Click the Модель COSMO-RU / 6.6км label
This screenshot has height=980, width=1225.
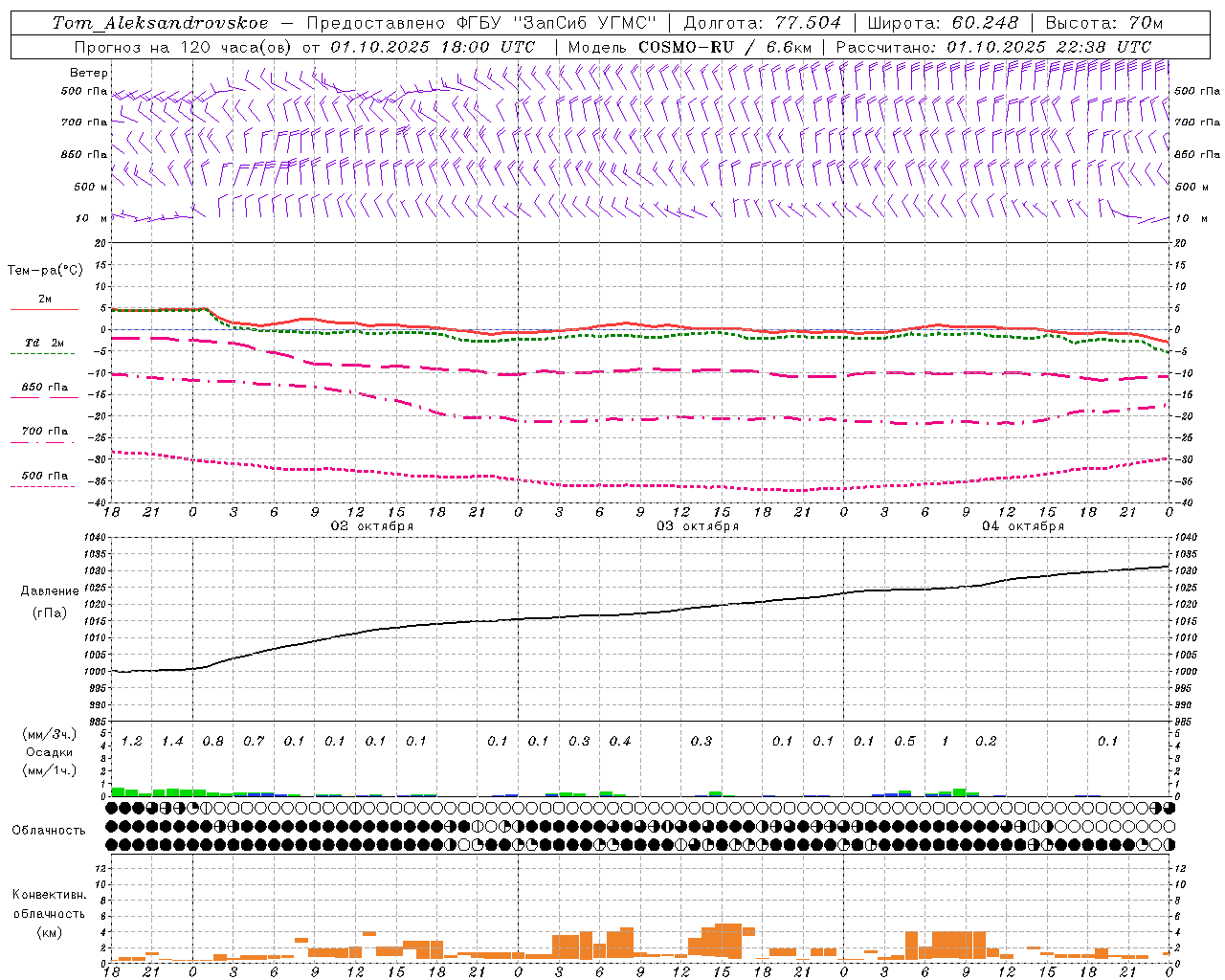pyautogui.click(x=690, y=47)
